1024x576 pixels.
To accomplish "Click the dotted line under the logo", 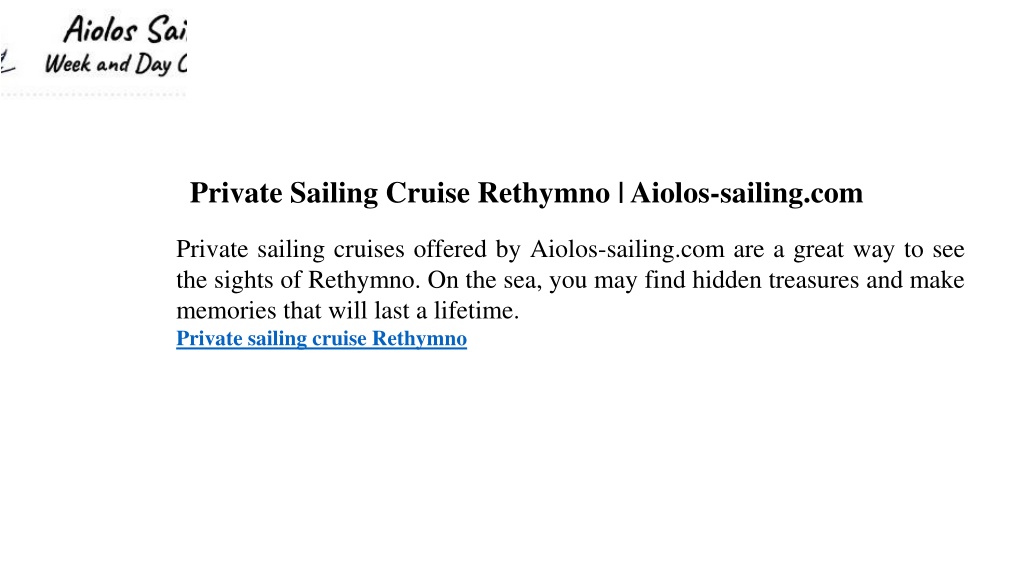I will click(93, 95).
